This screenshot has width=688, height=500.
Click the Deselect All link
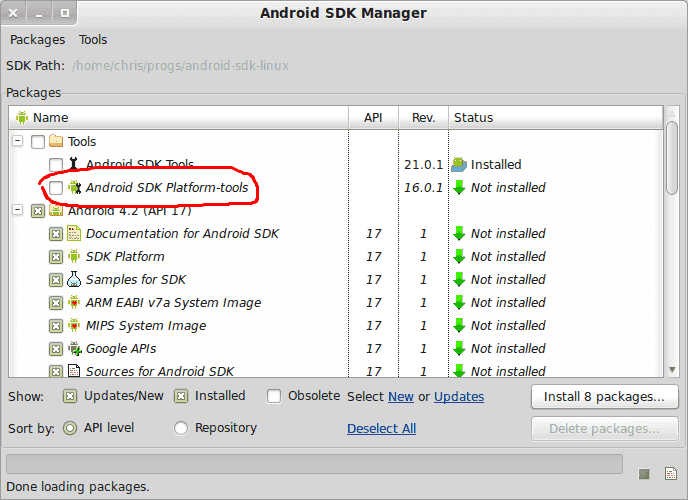382,429
